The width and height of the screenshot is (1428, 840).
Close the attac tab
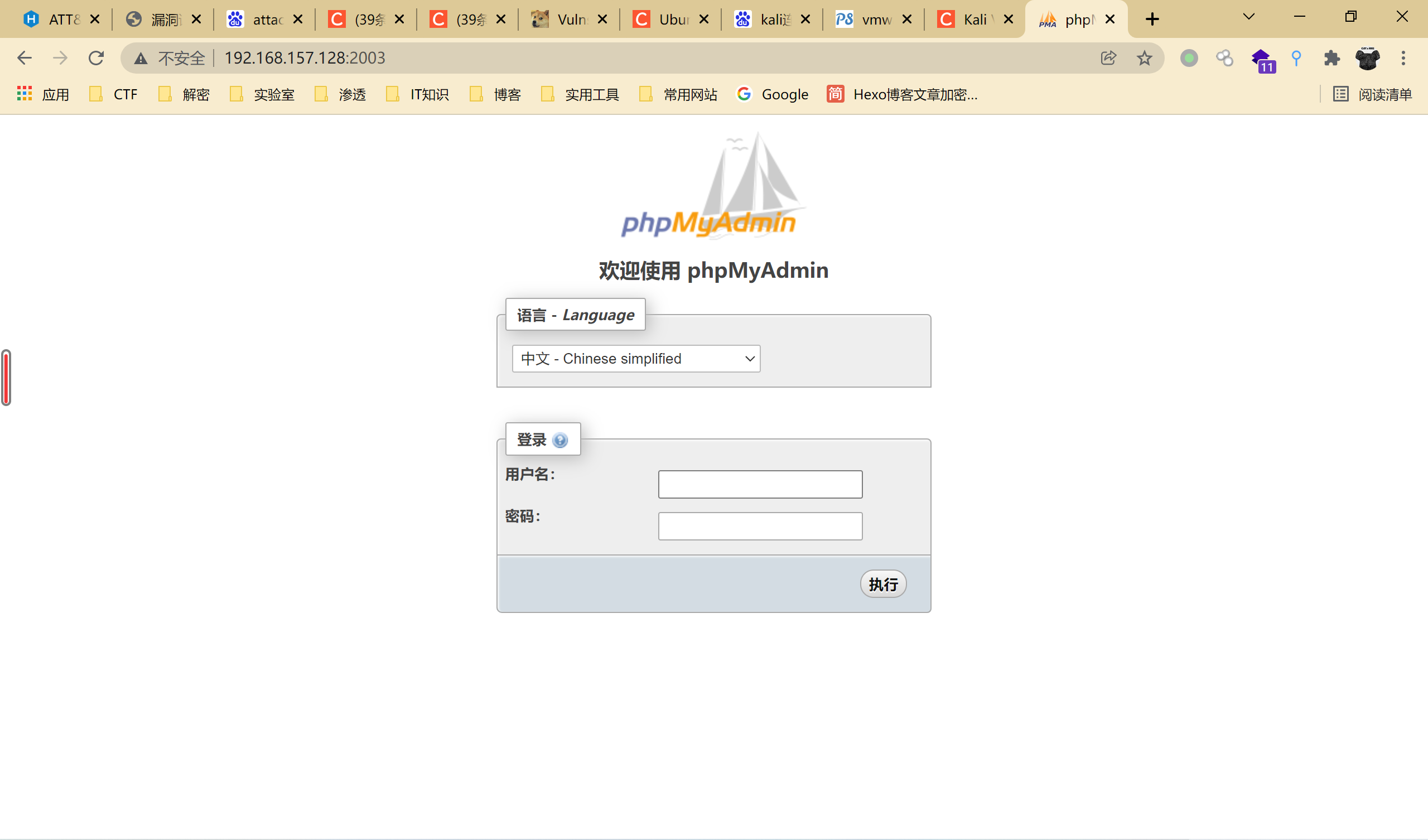(297, 20)
